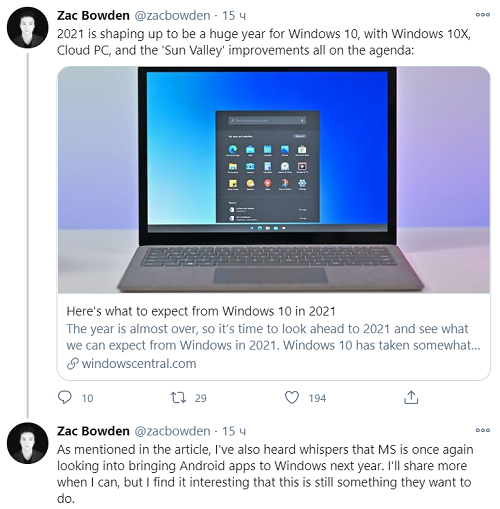This screenshot has height=509, width=500.
Task: Click the reply icon on first tweet
Action: (65, 397)
